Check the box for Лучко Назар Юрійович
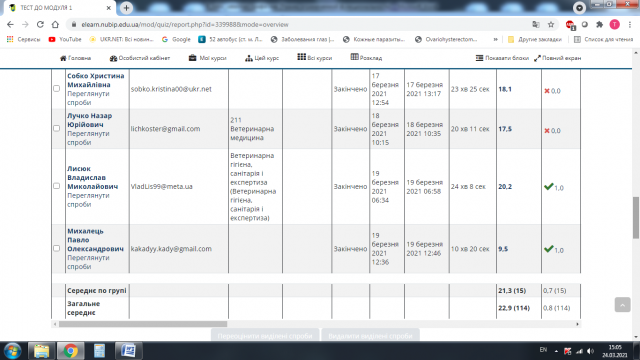Image resolution: width=640 pixels, height=360 pixels. coord(57,128)
